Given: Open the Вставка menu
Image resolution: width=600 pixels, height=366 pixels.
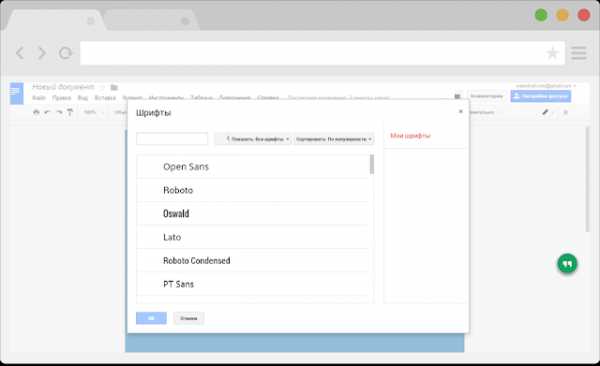Looking at the screenshot, I should pos(105,98).
